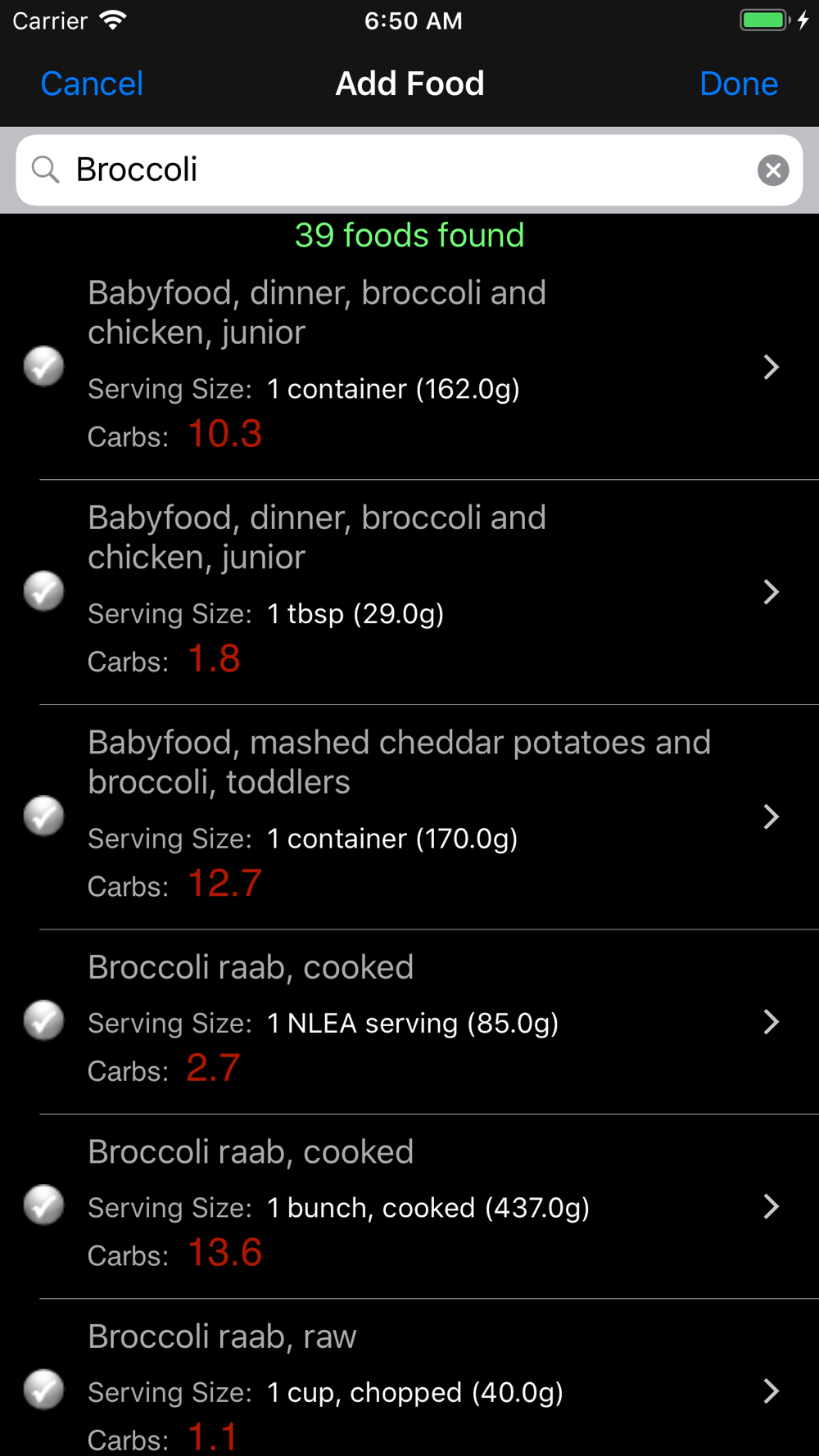This screenshot has width=819, height=1456.
Task: Check the 1 tbsp (29.0g) babyfood item
Action: coord(44,591)
